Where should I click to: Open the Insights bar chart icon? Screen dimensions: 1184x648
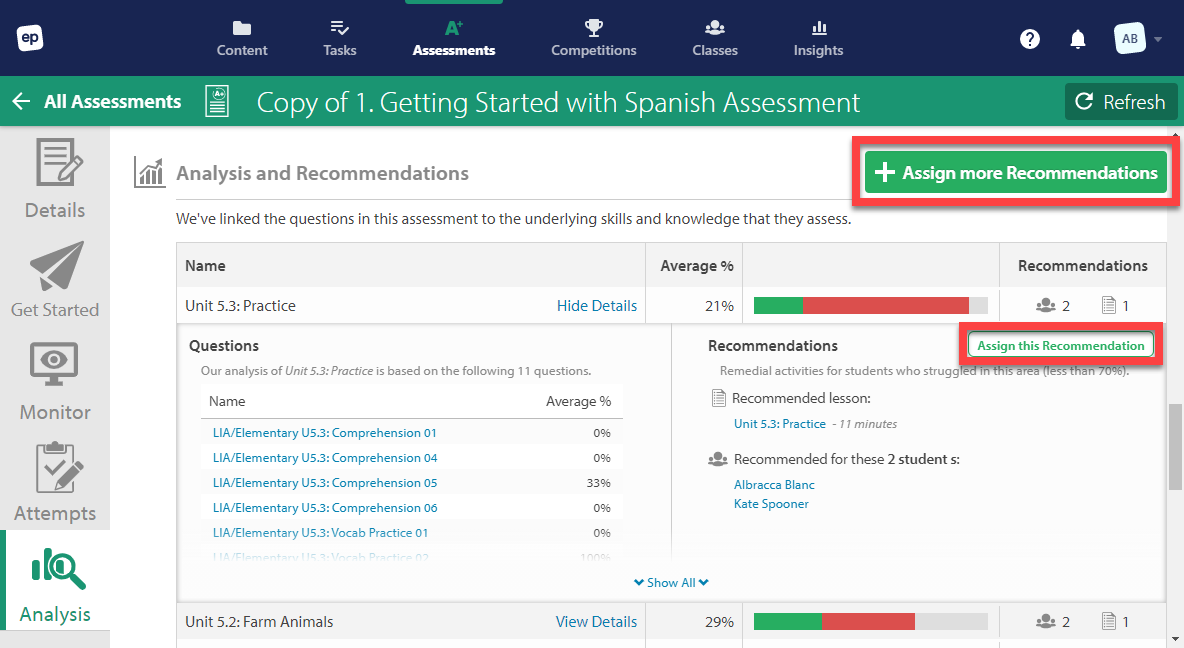coord(819,28)
